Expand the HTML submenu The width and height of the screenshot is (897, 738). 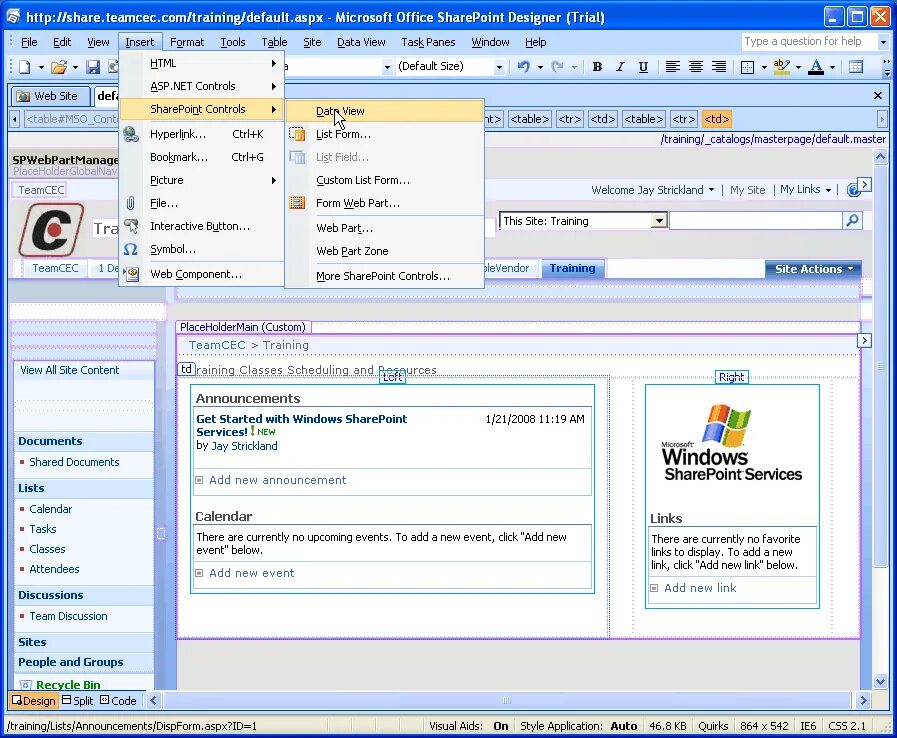click(201, 64)
